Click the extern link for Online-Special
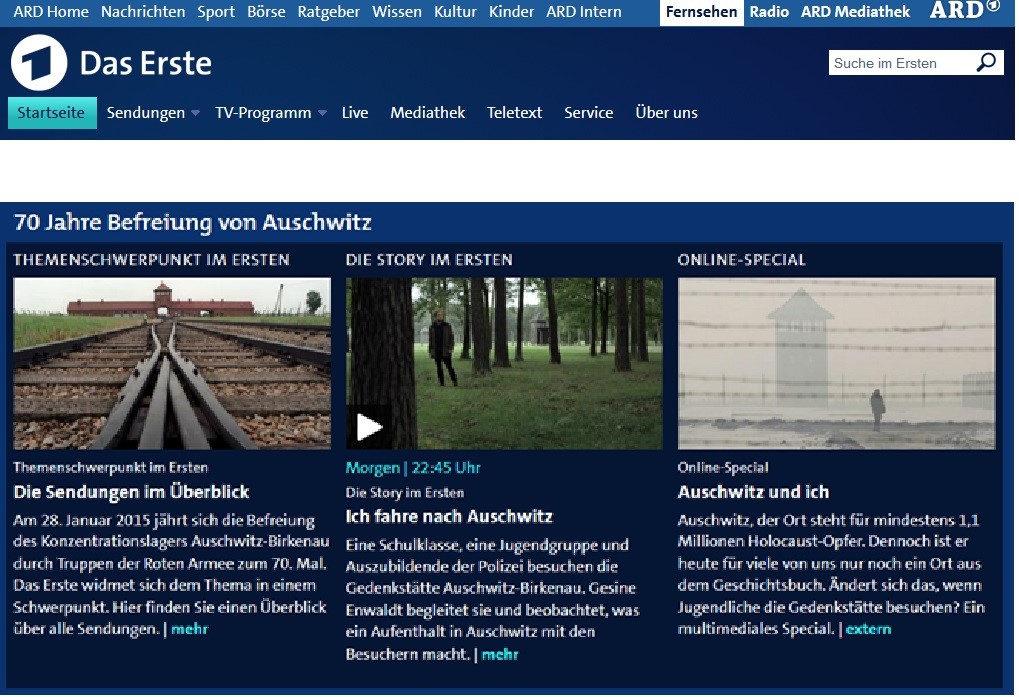The image size is (1019, 697). click(868, 629)
